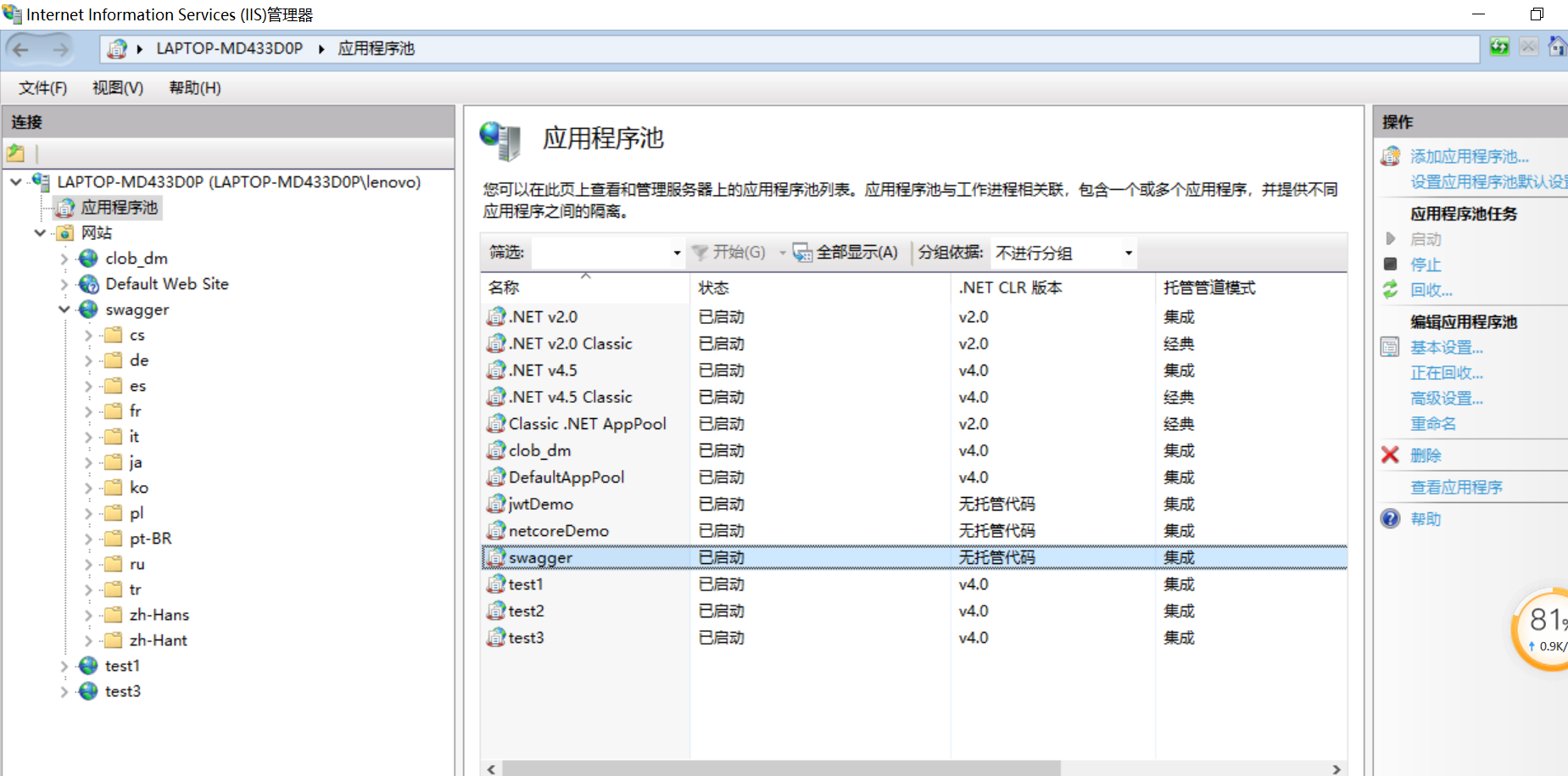
Task: Click the 正在回收 settings link
Action: tap(1447, 372)
